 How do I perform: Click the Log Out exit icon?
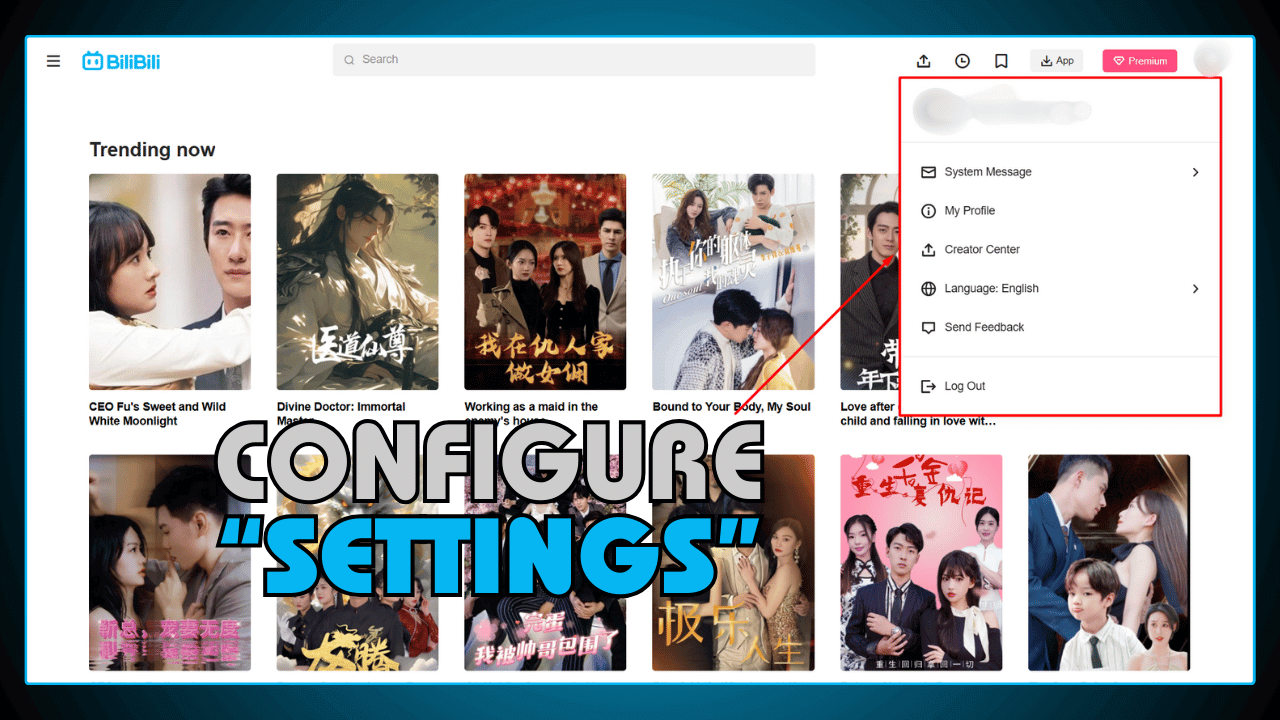point(928,386)
